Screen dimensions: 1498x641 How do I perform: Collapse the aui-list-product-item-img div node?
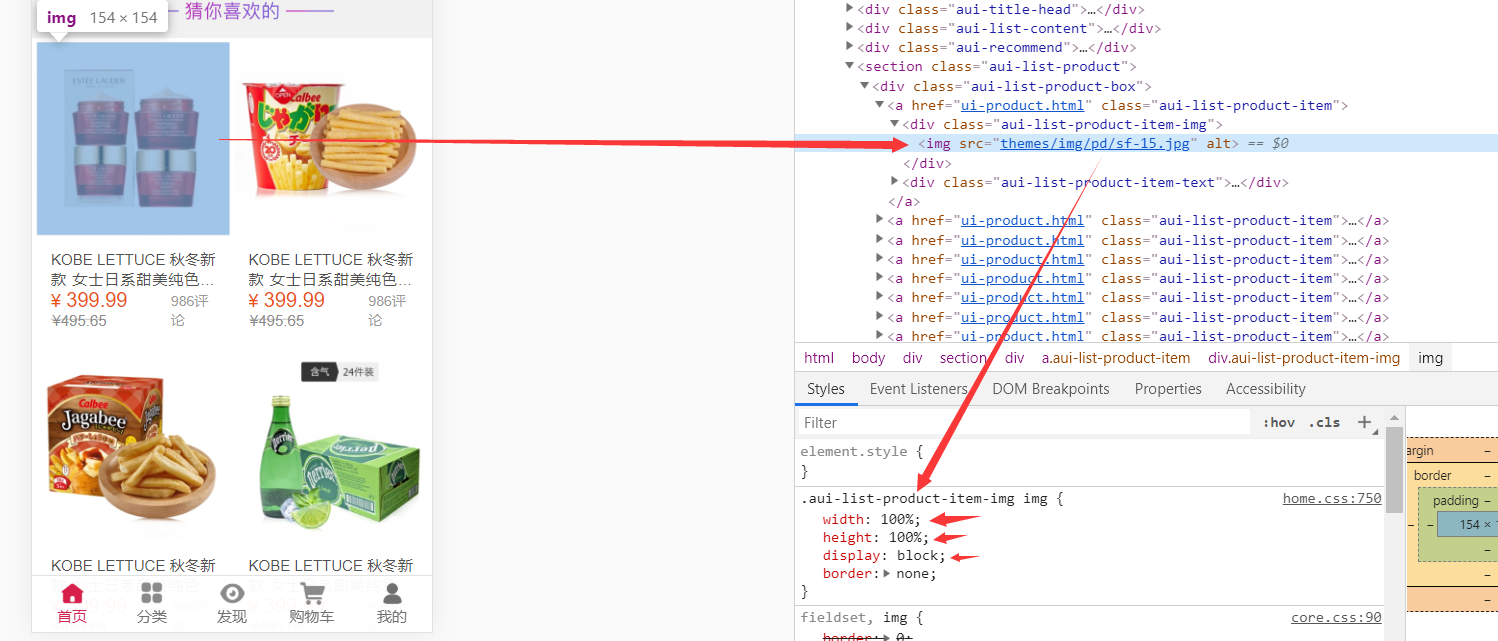click(x=895, y=124)
